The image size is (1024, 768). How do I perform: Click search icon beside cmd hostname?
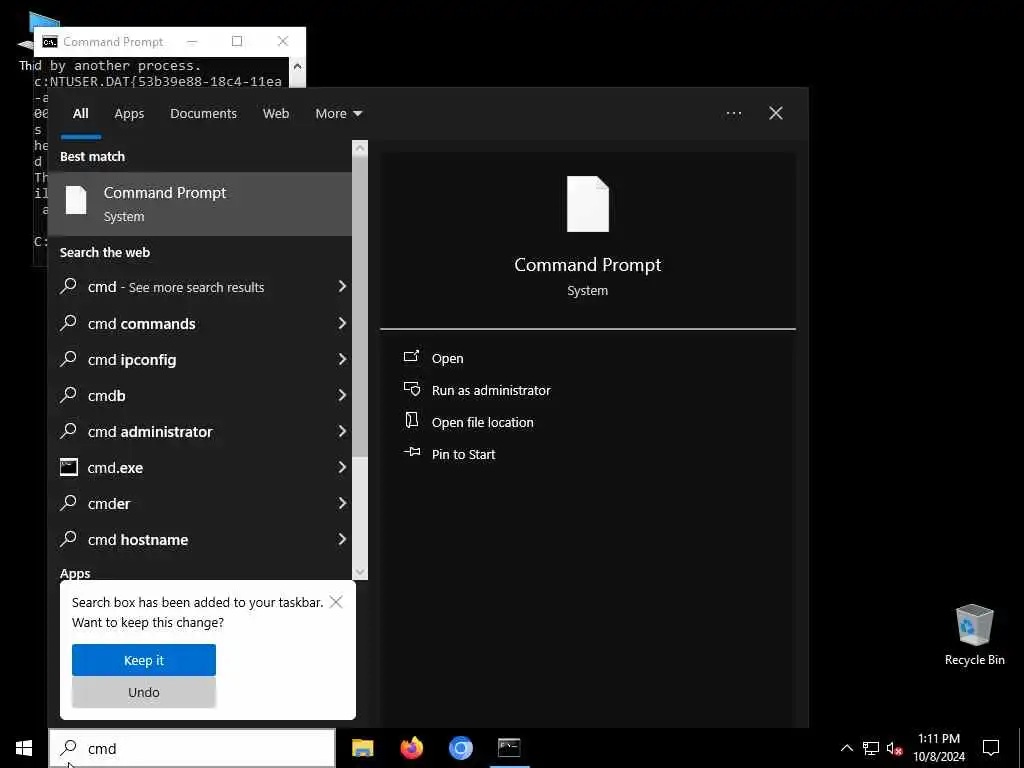pyautogui.click(x=68, y=539)
